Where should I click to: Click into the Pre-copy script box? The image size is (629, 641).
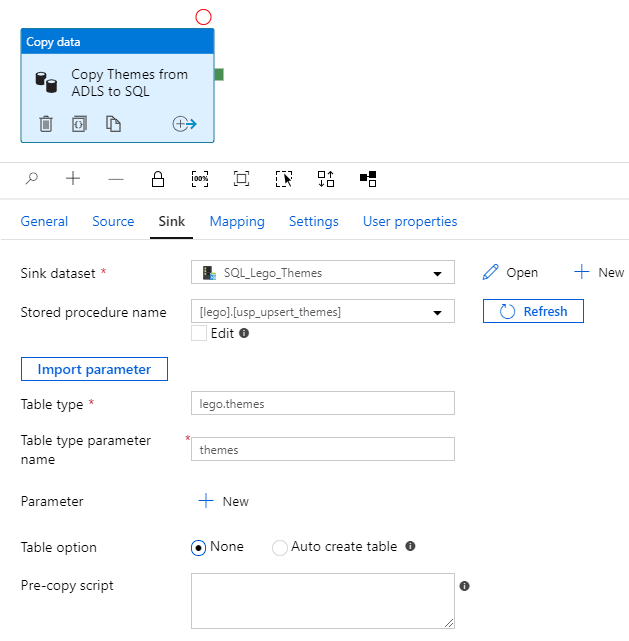click(x=322, y=600)
